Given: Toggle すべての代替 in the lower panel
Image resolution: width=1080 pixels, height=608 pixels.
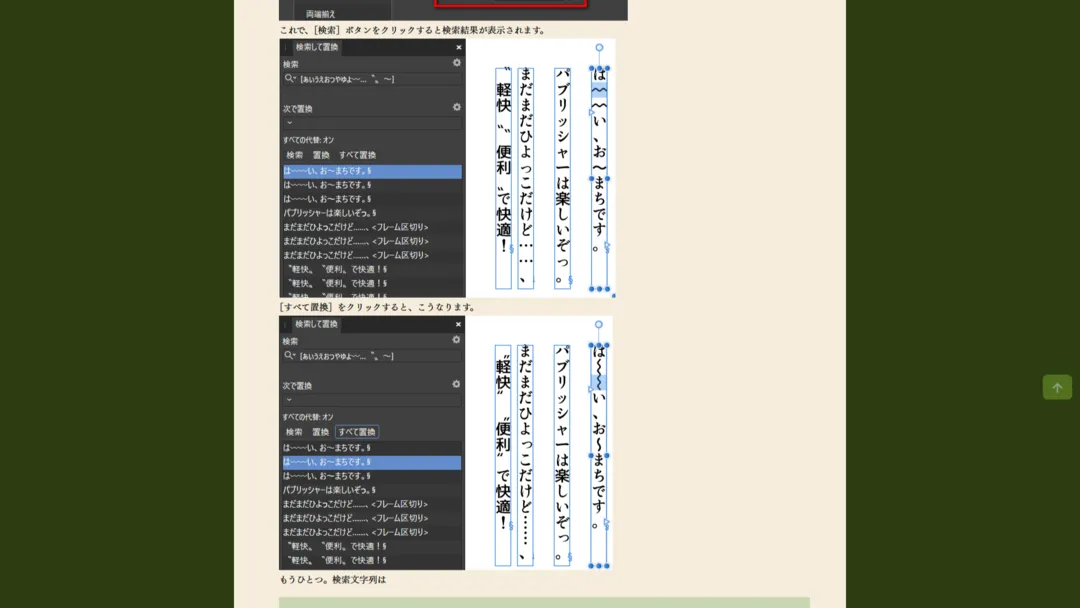Looking at the screenshot, I should (x=310, y=417).
